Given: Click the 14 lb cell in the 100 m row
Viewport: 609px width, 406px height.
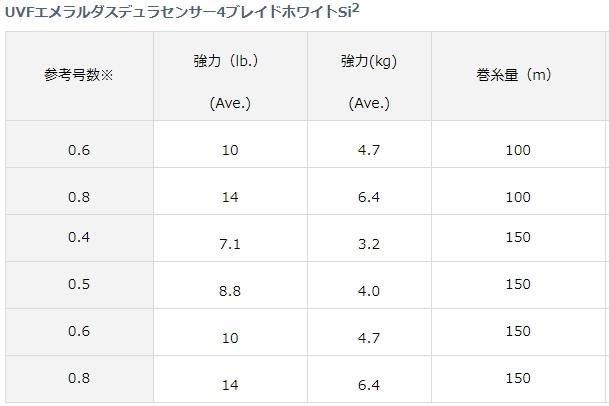Looking at the screenshot, I should 231,198.
